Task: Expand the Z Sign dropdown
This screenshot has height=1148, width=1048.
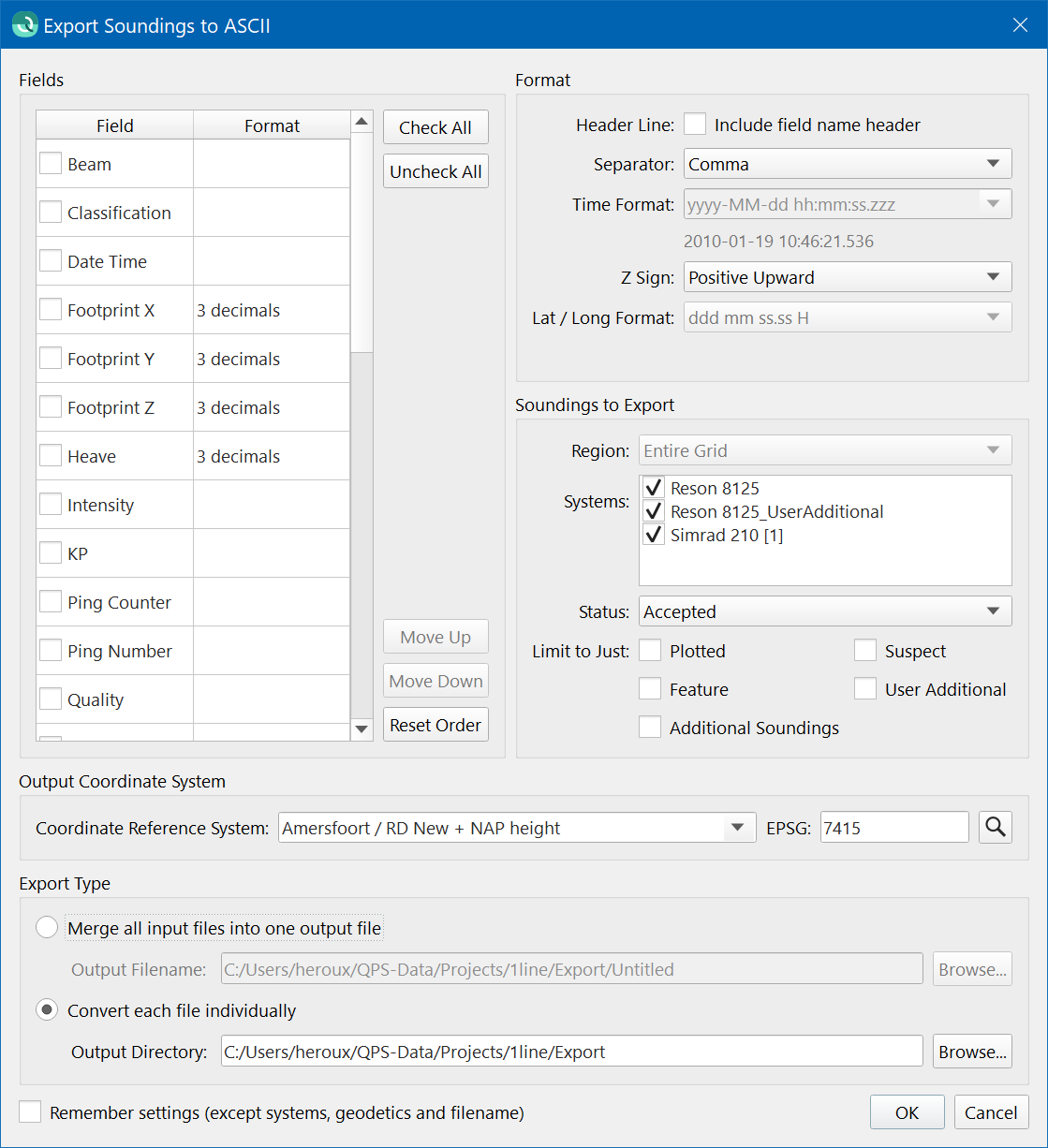Action: point(848,277)
